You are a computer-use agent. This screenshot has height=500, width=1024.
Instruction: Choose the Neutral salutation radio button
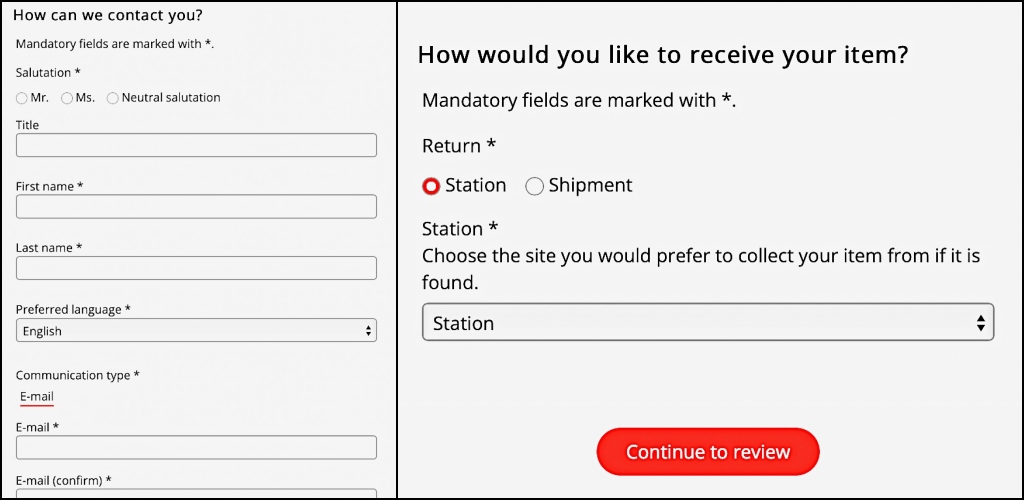(x=113, y=98)
